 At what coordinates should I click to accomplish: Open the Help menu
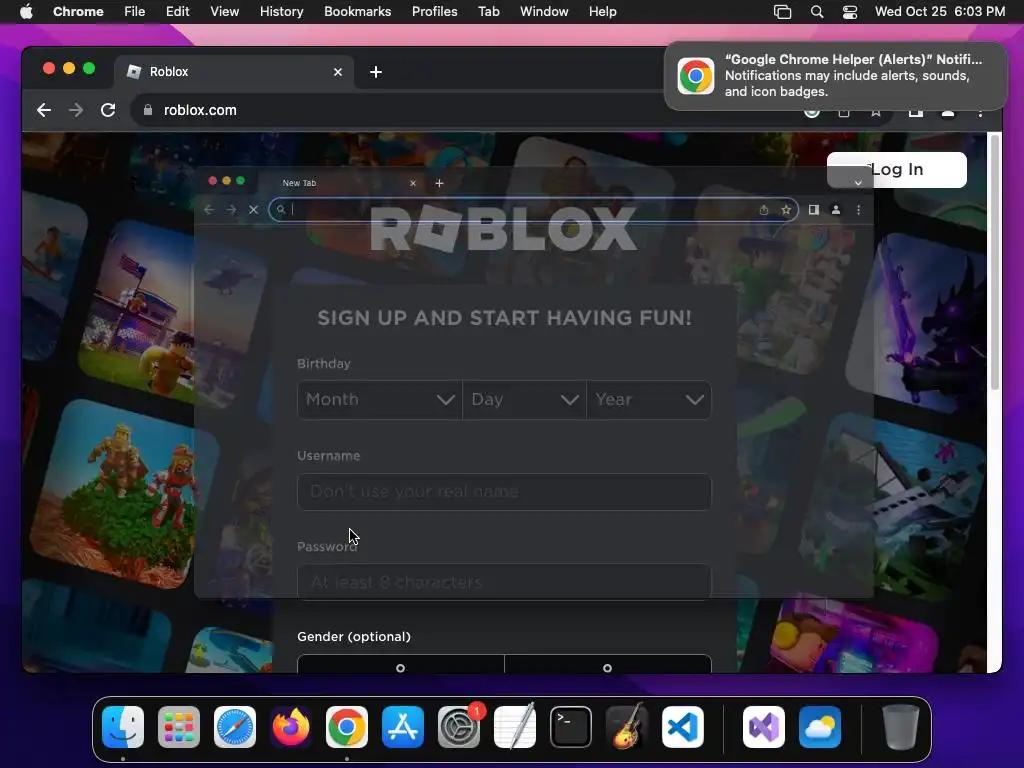602,12
